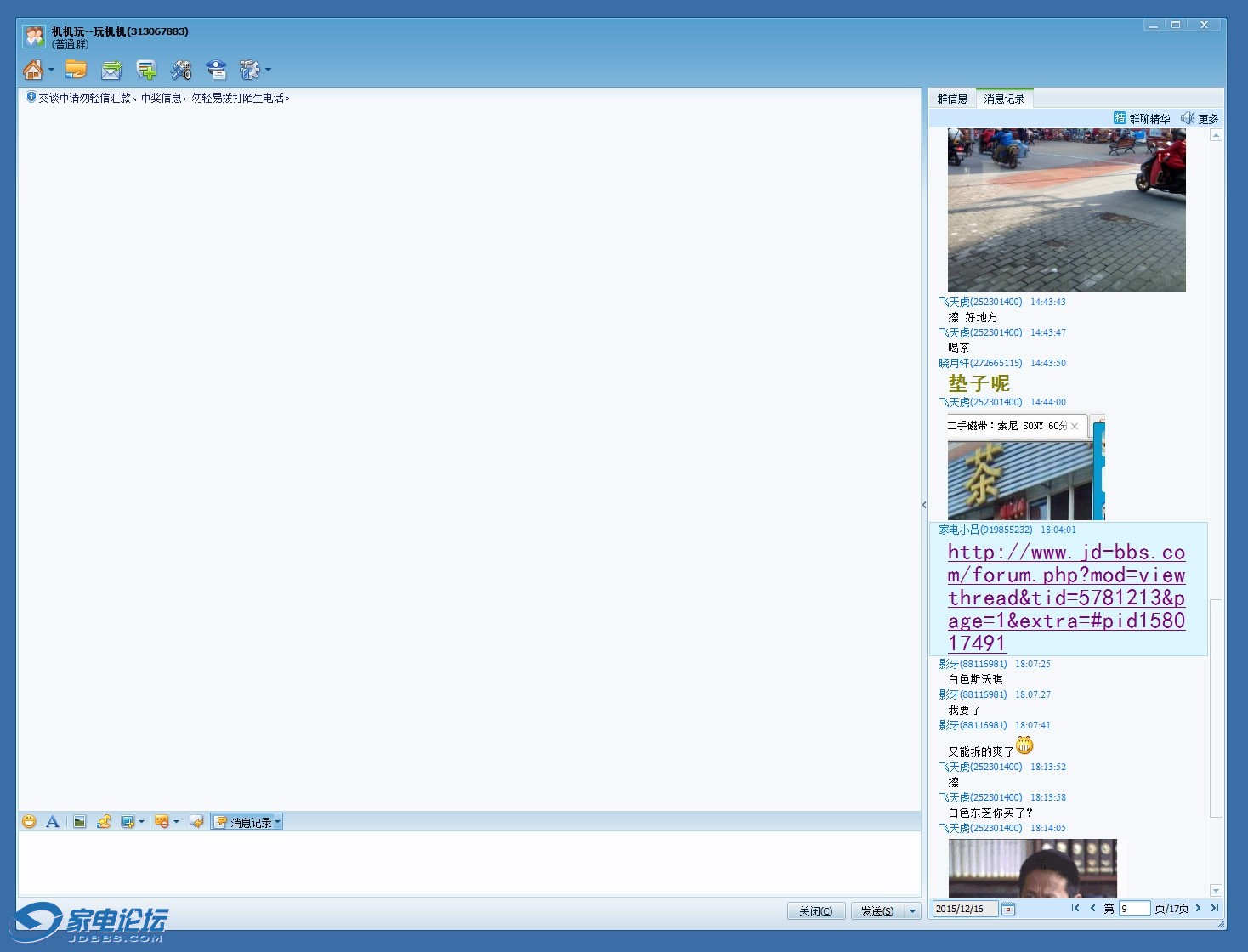Open the calendar date picker icon

click(1008, 909)
